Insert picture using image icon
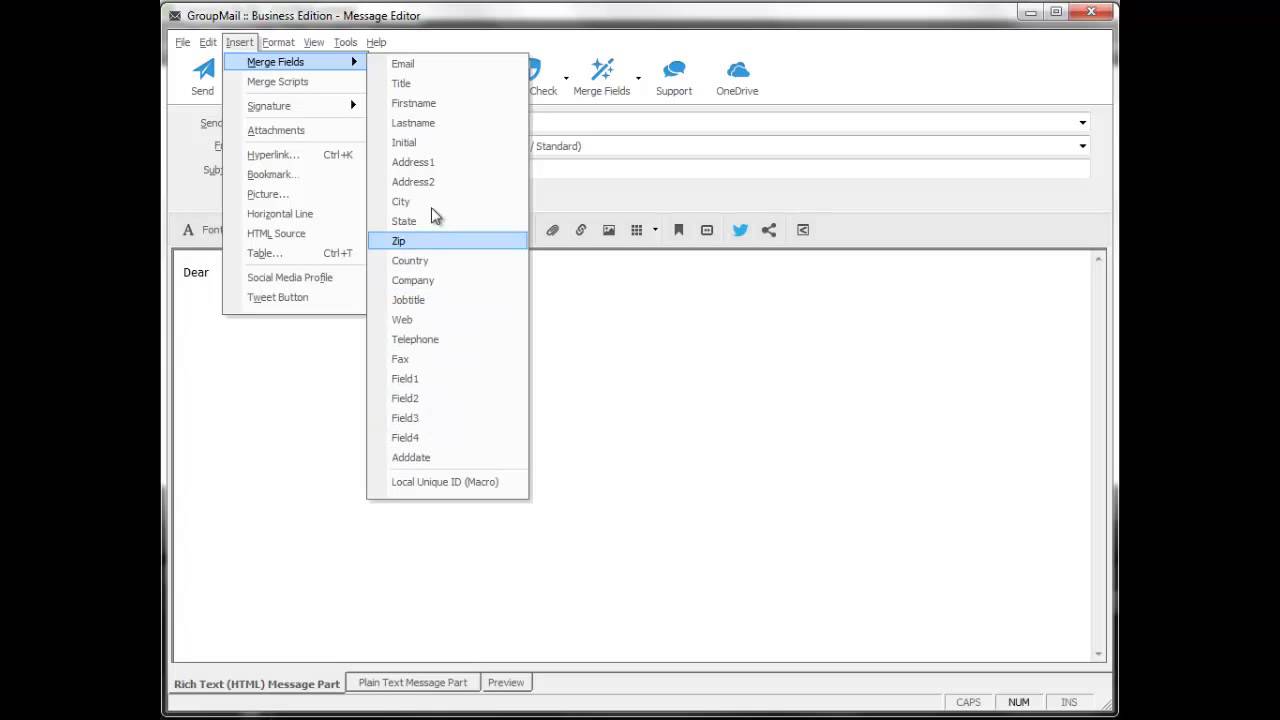 point(608,230)
